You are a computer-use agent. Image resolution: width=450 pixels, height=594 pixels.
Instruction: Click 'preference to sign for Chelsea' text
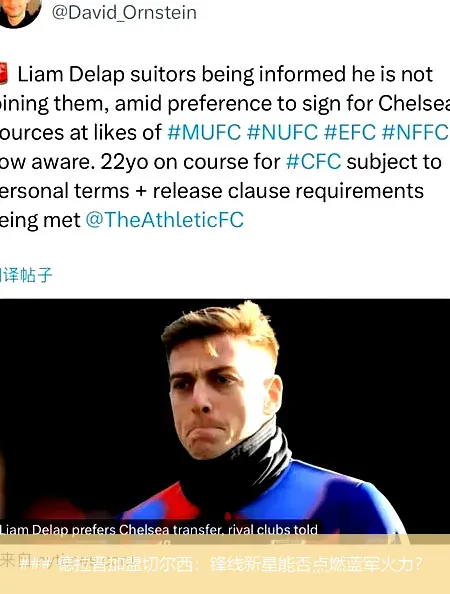(308, 103)
